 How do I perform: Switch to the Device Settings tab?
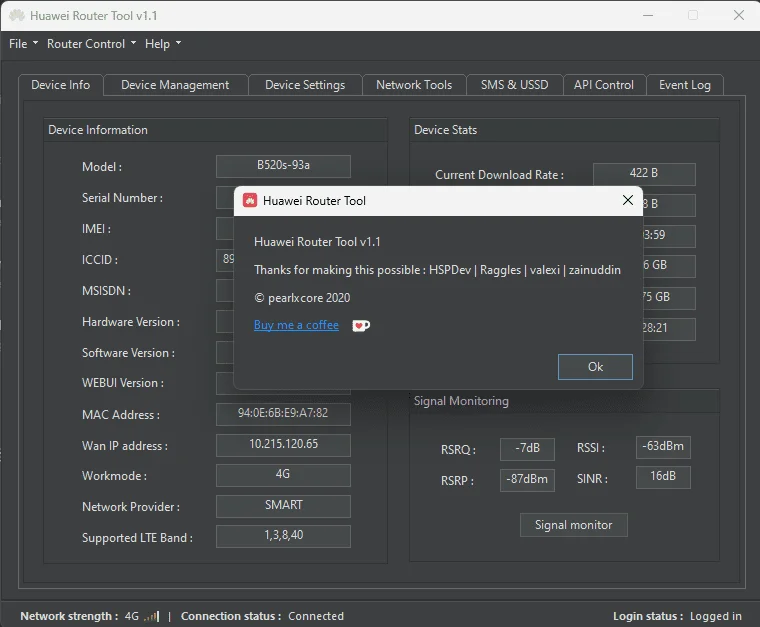click(x=305, y=85)
